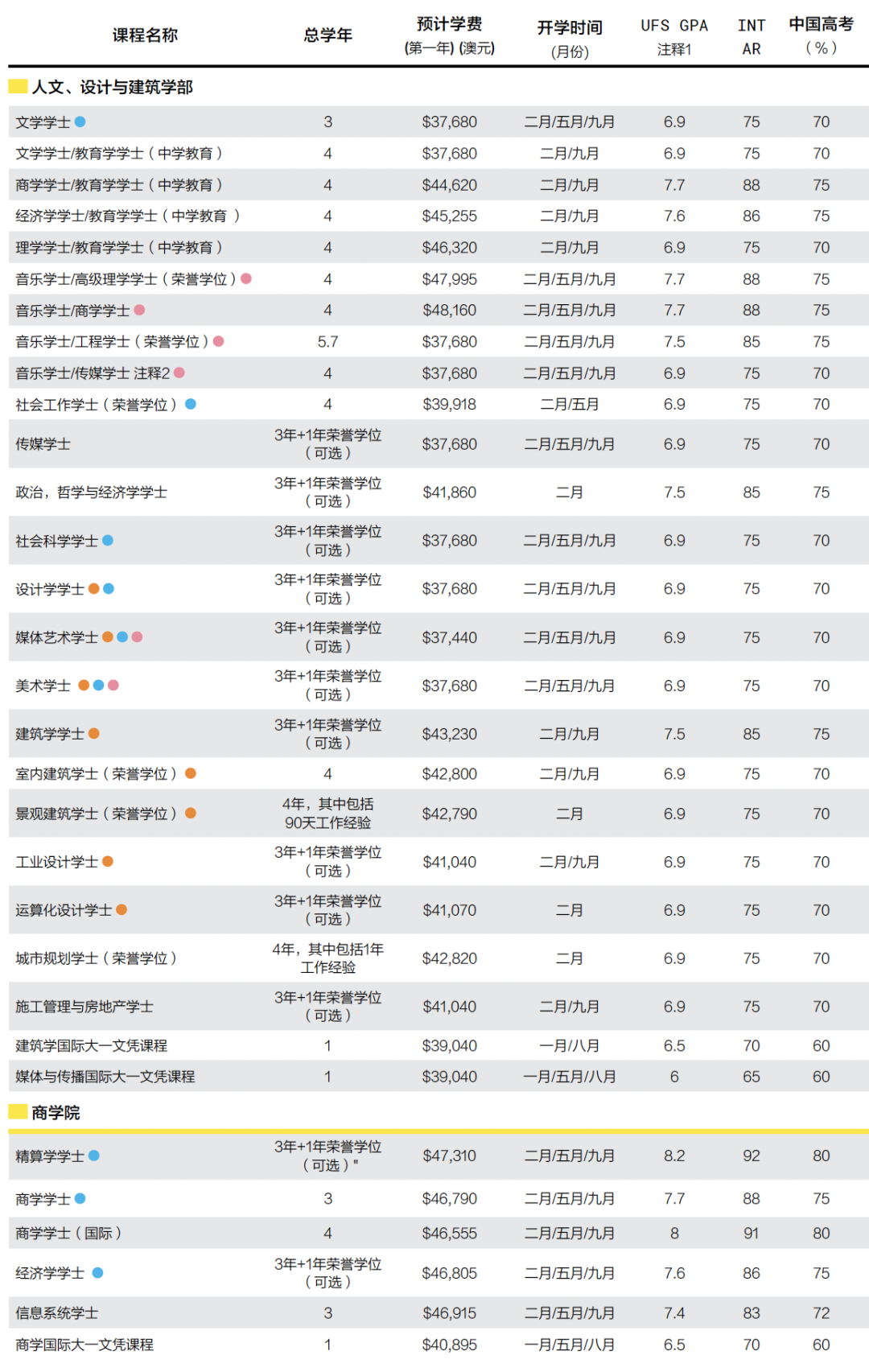Image resolution: width=869 pixels, height=1372 pixels.
Task: Click the 媒体艺术学士 course name
Action: [57, 637]
